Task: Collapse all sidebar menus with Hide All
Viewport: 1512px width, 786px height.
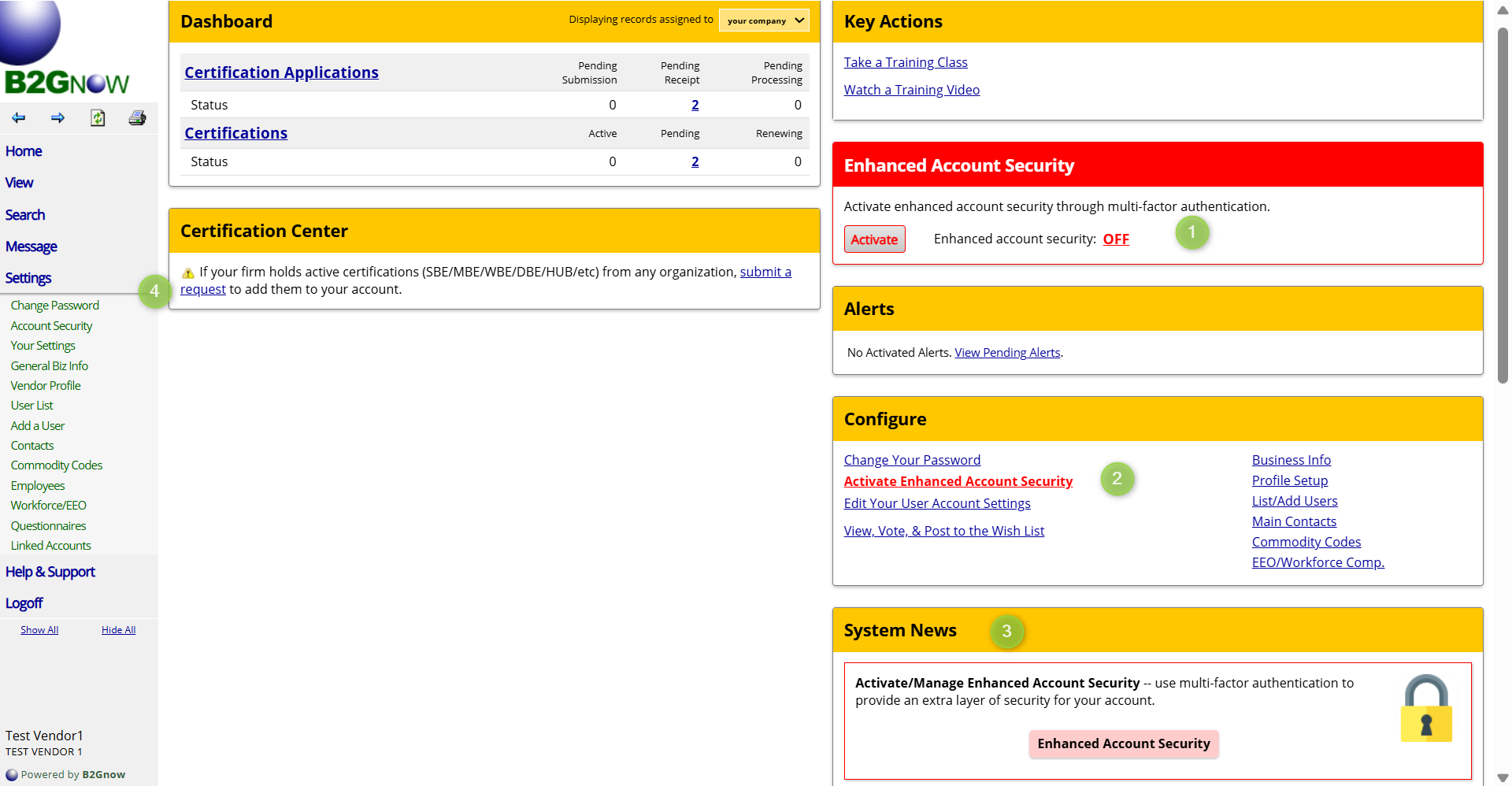Action: (118, 630)
